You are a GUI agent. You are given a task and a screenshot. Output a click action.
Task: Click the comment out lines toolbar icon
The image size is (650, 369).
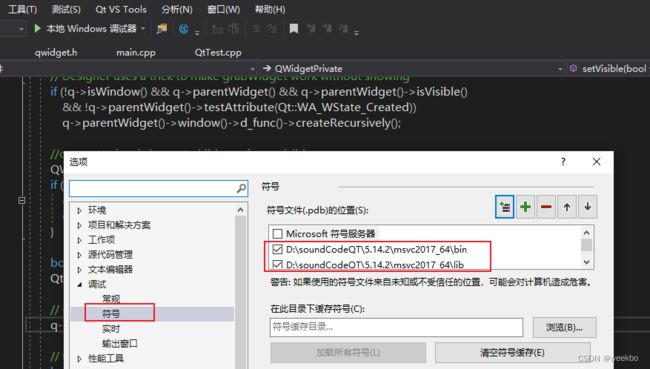255,29
